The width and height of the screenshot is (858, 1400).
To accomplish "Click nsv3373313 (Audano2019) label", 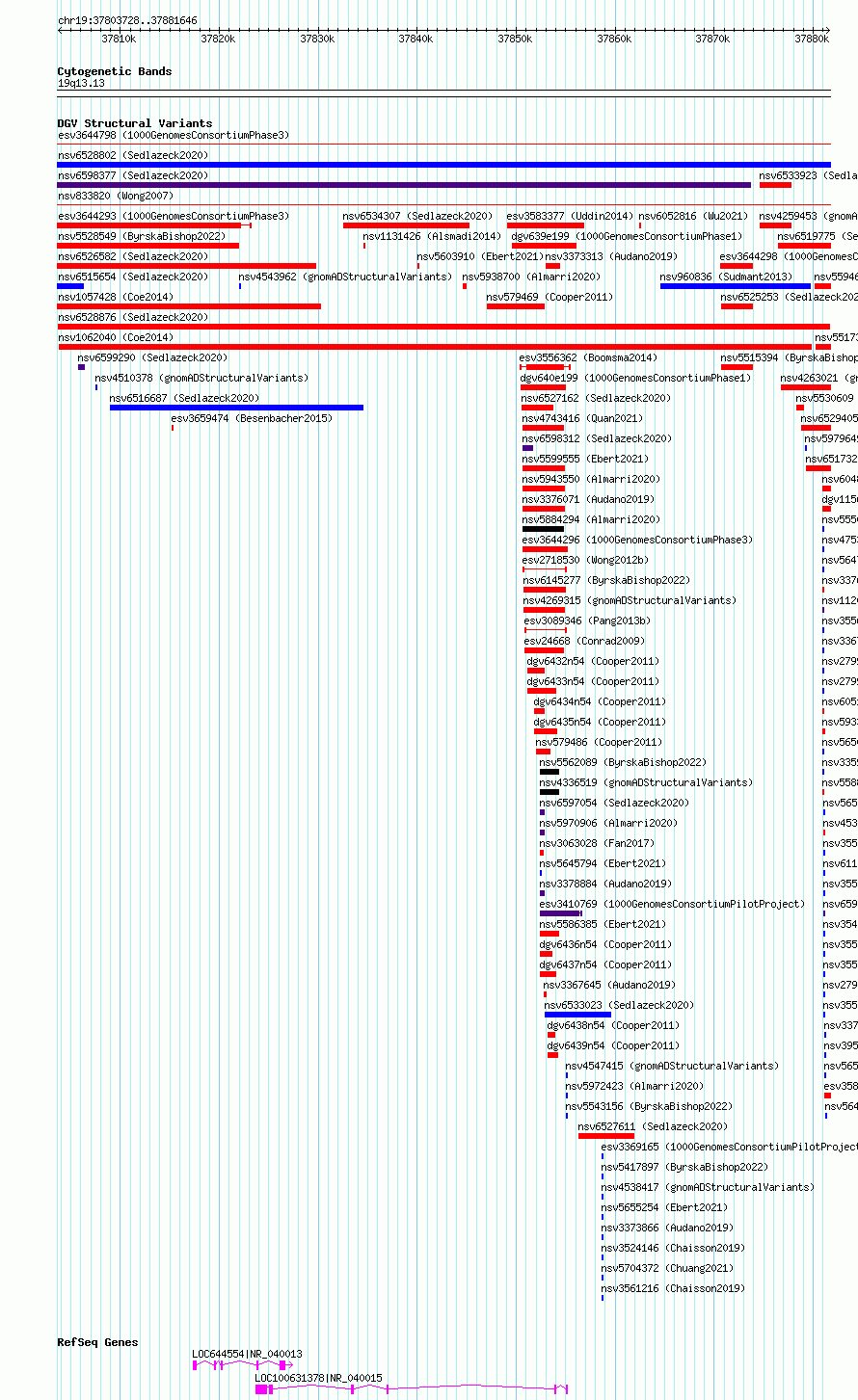I will [x=611, y=256].
